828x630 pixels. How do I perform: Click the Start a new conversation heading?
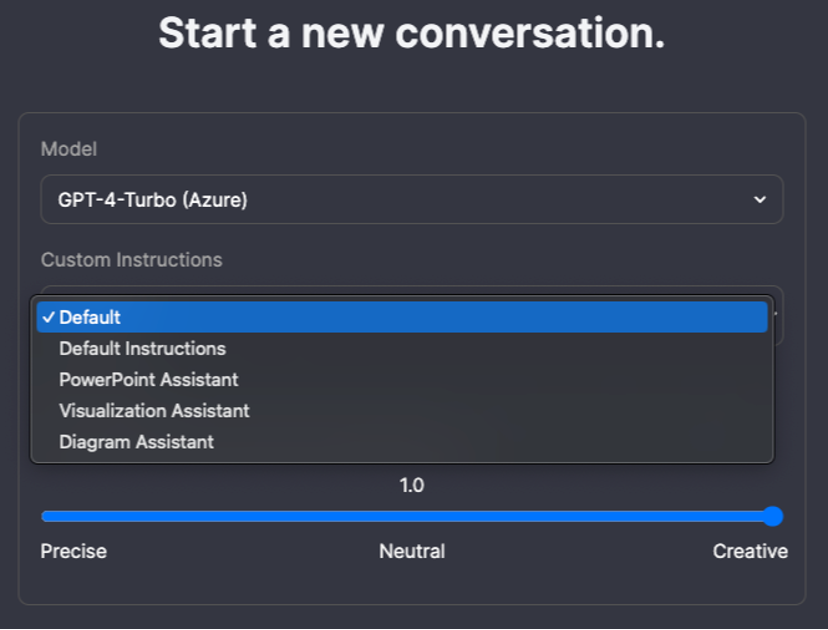tap(414, 33)
